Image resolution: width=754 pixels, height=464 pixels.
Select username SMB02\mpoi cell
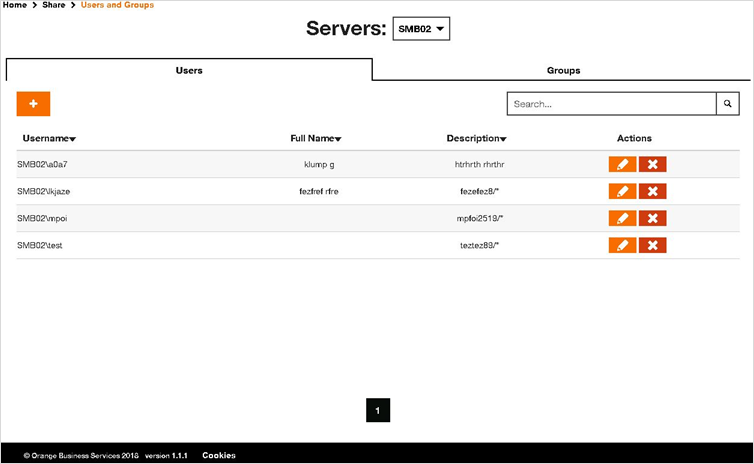coord(42,218)
